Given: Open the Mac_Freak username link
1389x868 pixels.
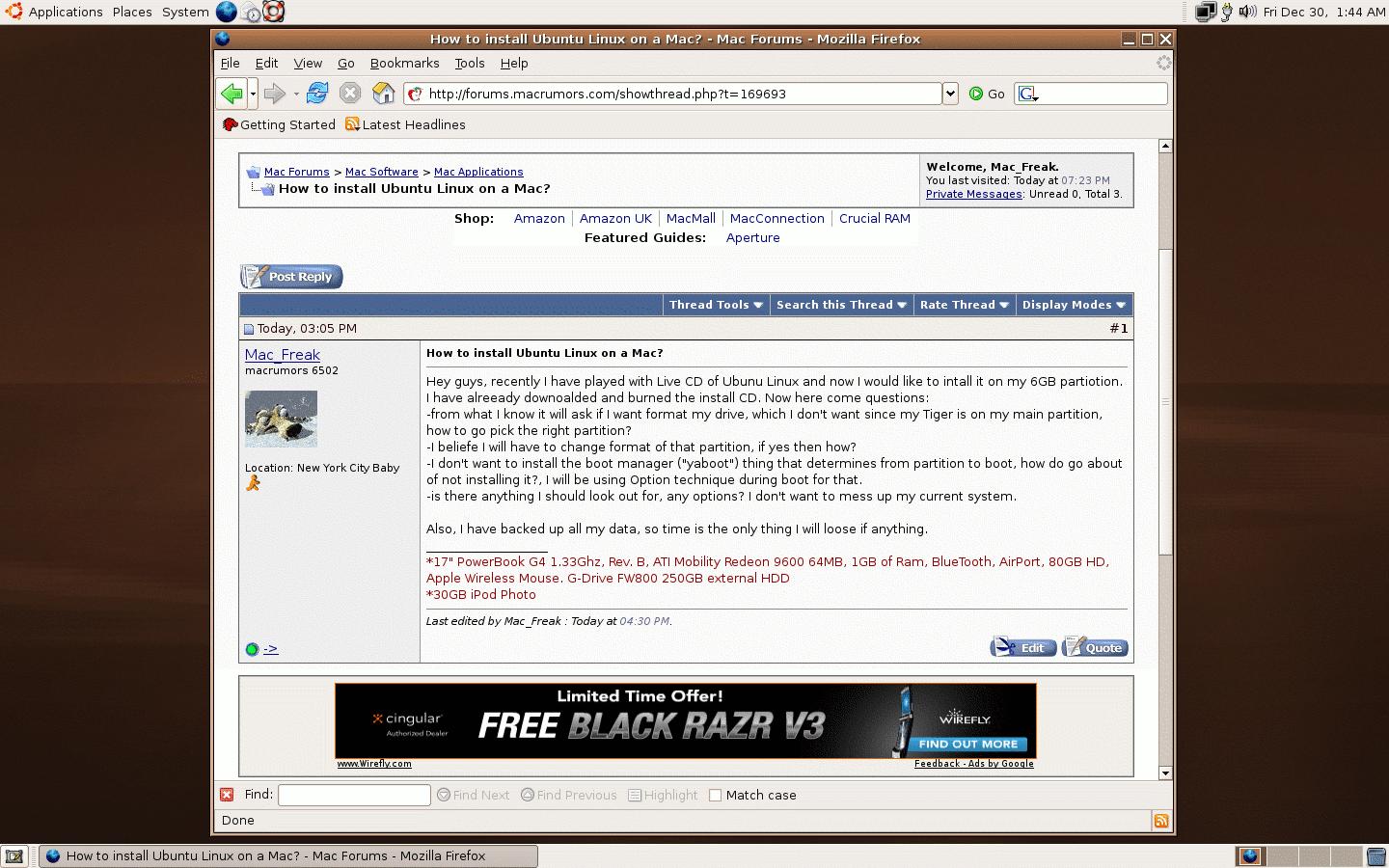Looking at the screenshot, I should point(282,355).
